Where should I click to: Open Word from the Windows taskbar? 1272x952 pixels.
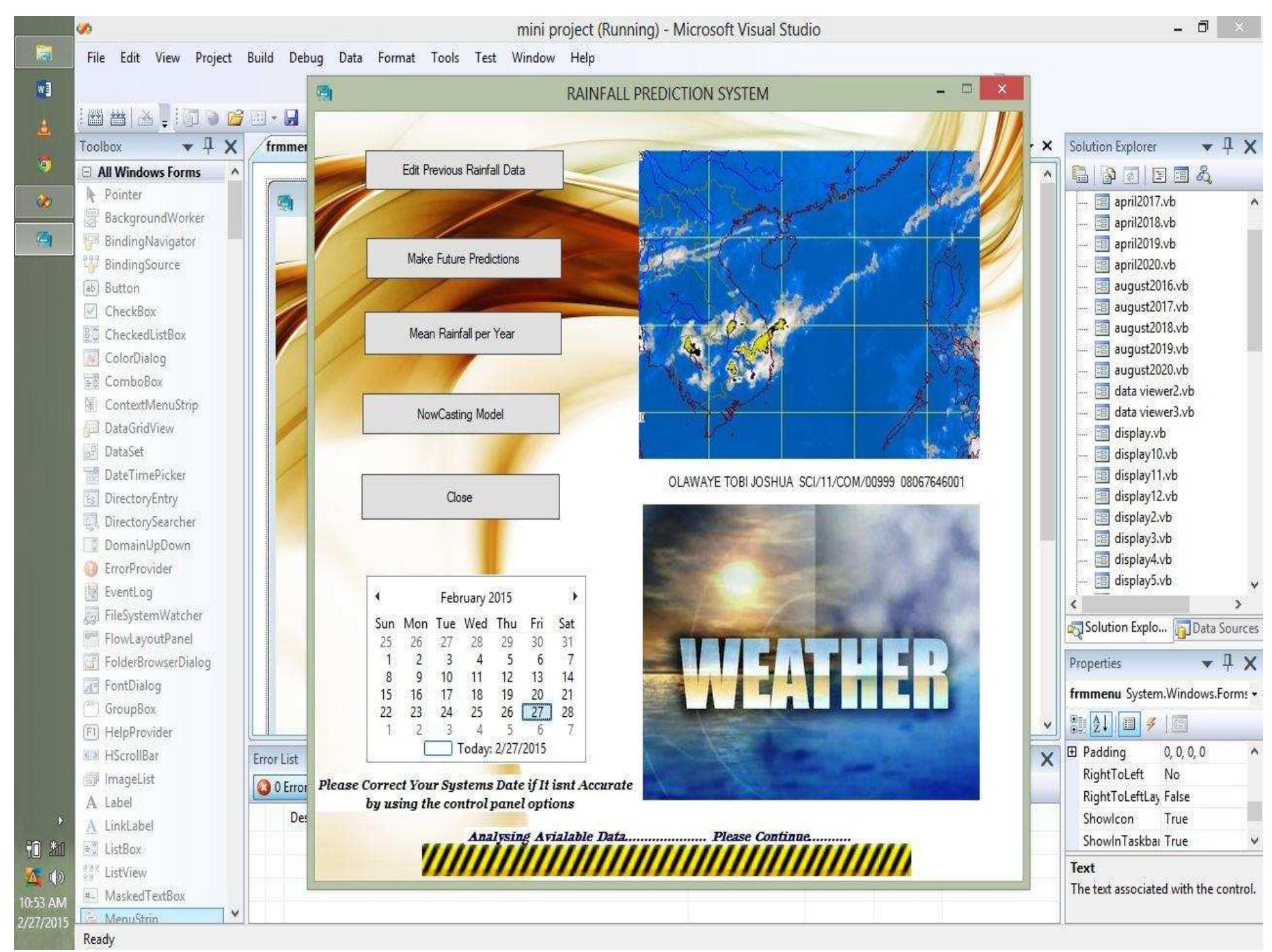coord(44,89)
